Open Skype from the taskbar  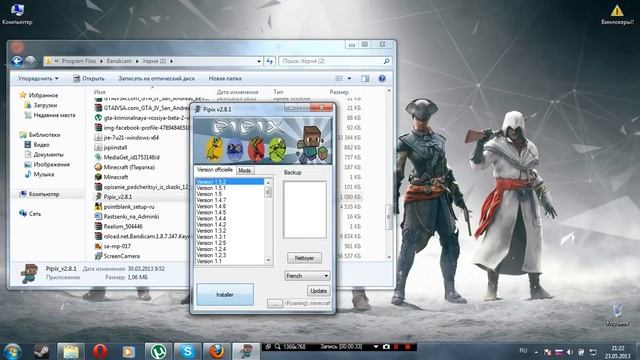(x=188, y=351)
